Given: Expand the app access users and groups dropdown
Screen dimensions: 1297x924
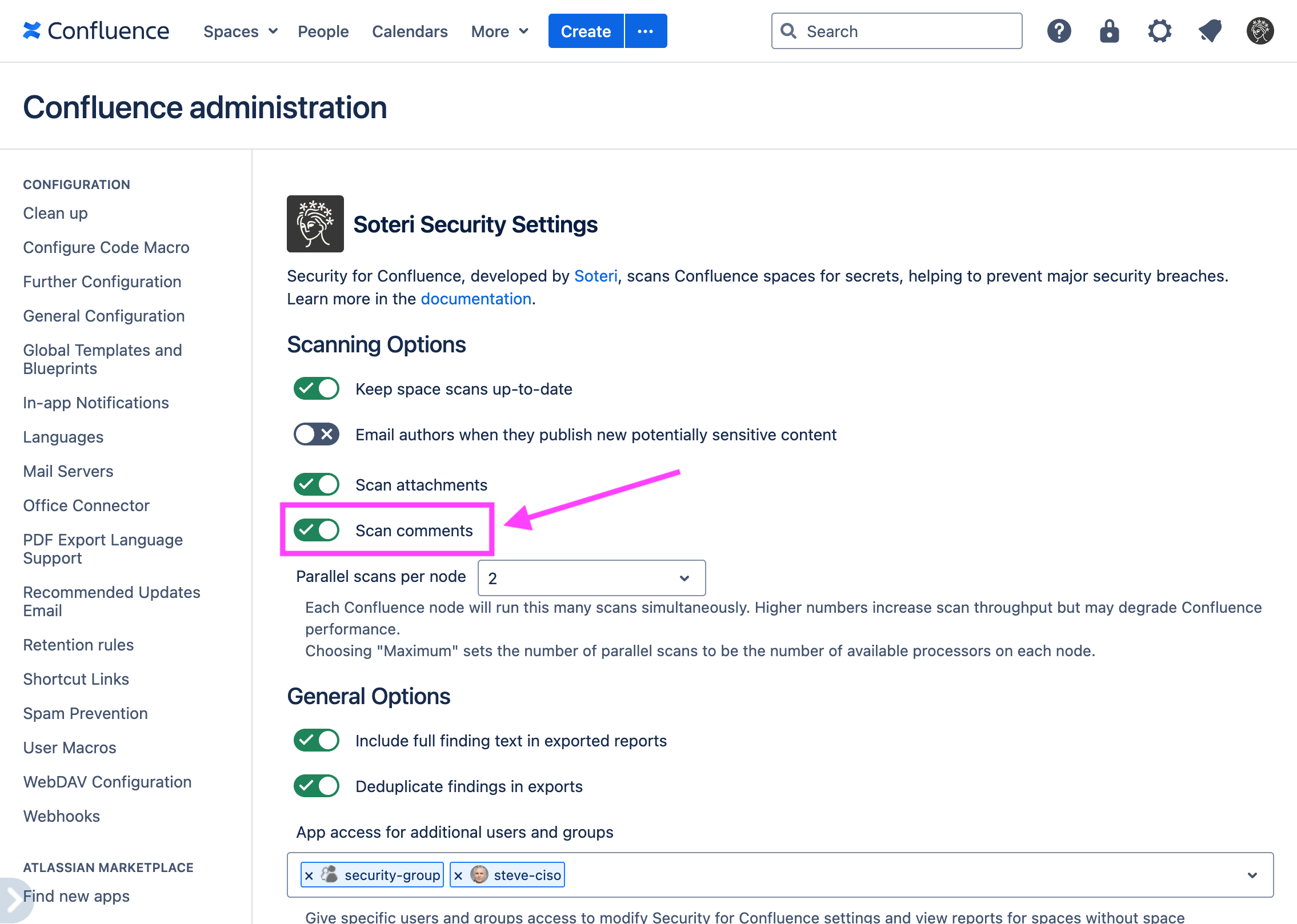Looking at the screenshot, I should coord(1253,874).
